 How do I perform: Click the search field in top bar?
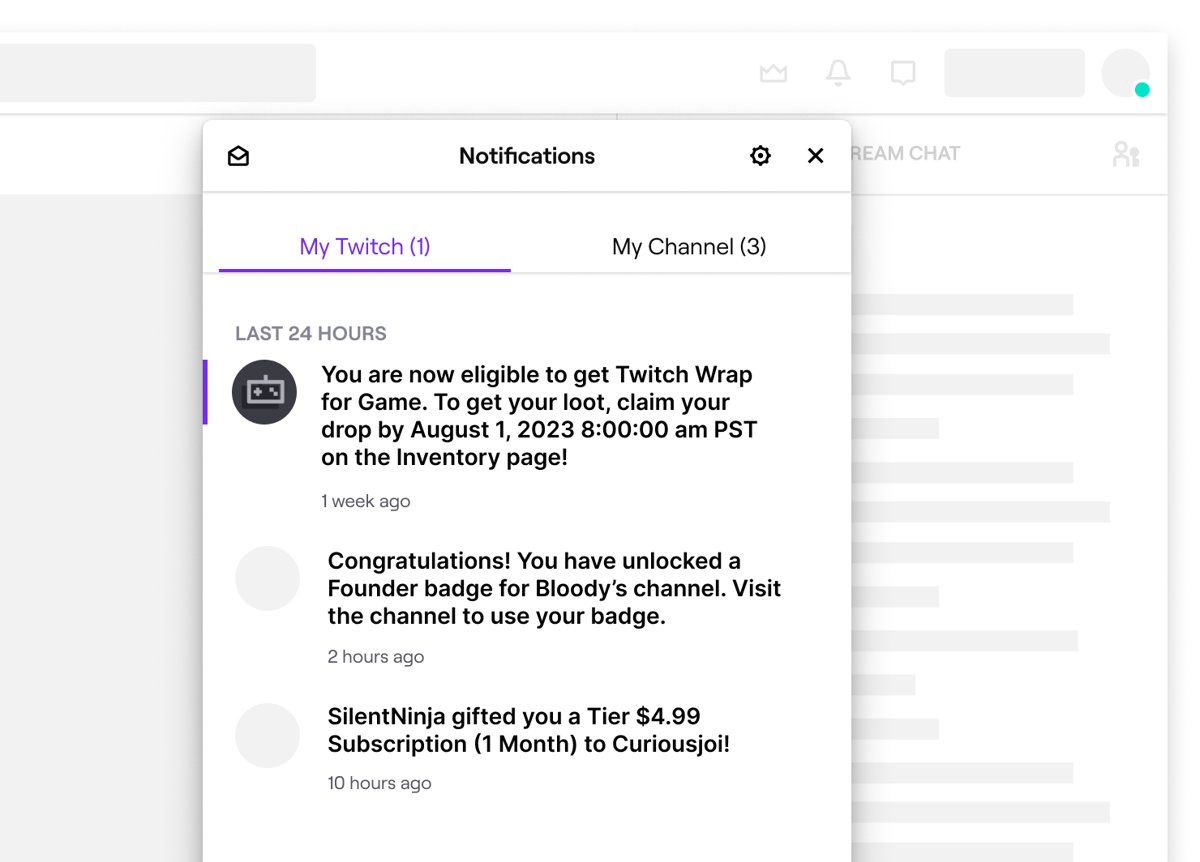pyautogui.click(x=158, y=73)
